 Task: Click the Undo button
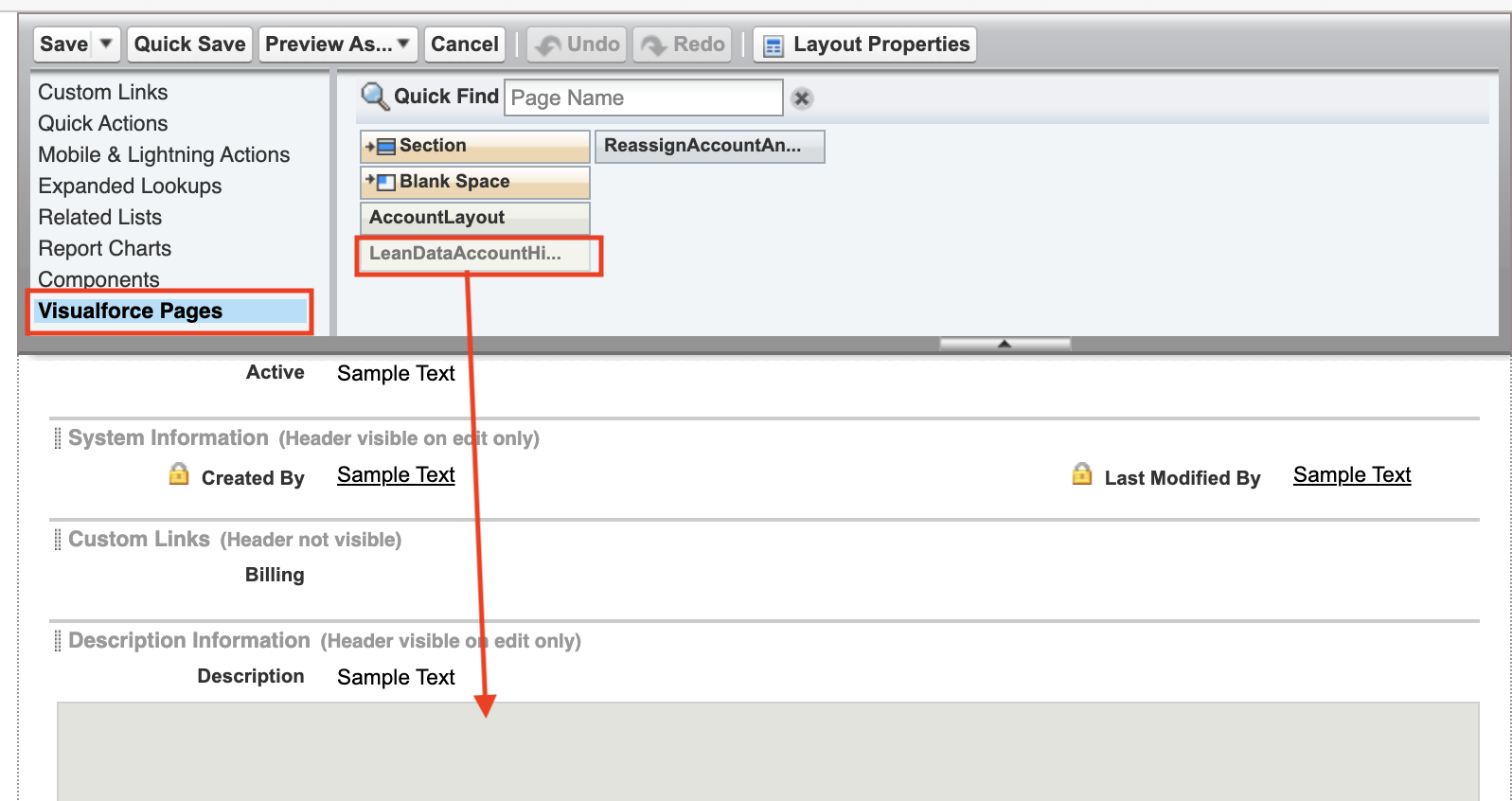click(577, 44)
